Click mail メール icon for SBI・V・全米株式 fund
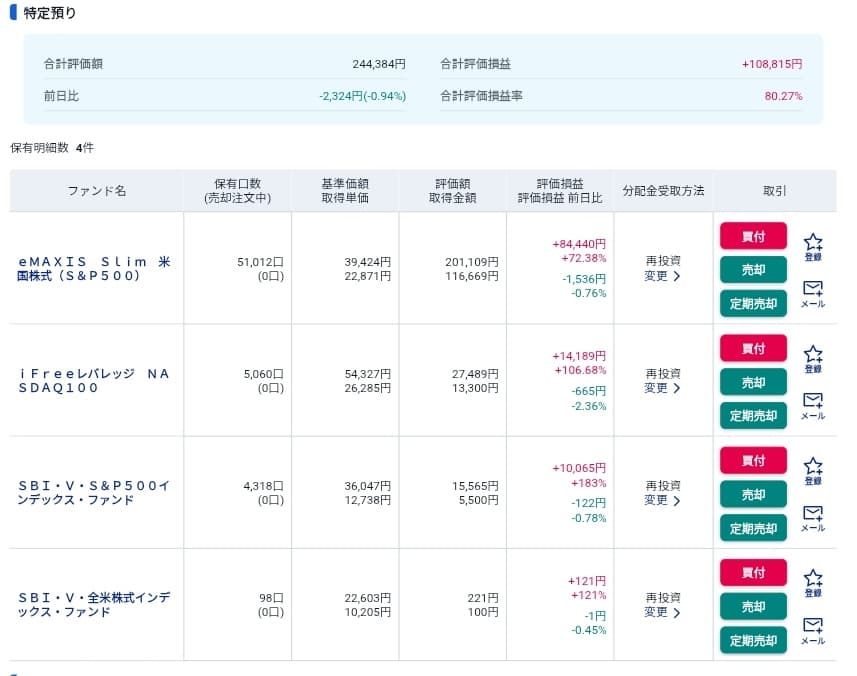The width and height of the screenshot is (857, 676). tap(813, 627)
